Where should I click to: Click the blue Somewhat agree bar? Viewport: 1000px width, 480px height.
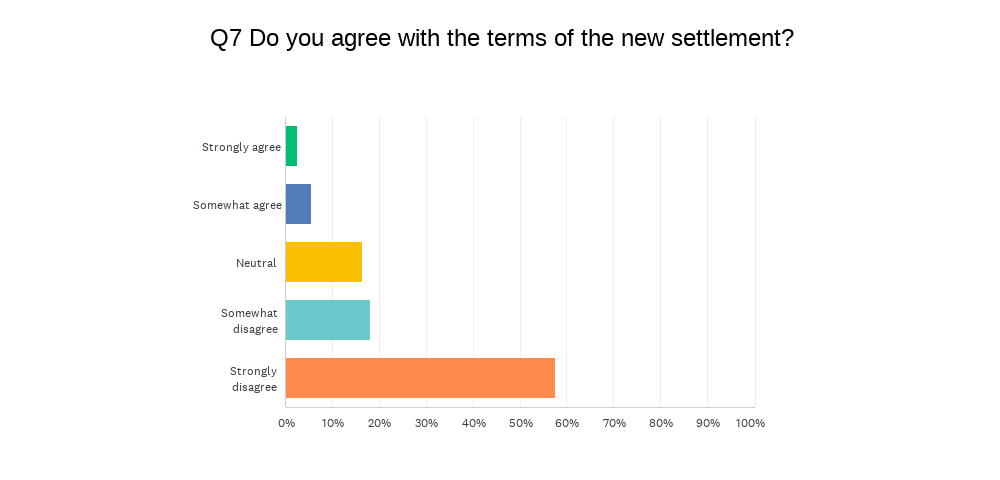coord(298,204)
